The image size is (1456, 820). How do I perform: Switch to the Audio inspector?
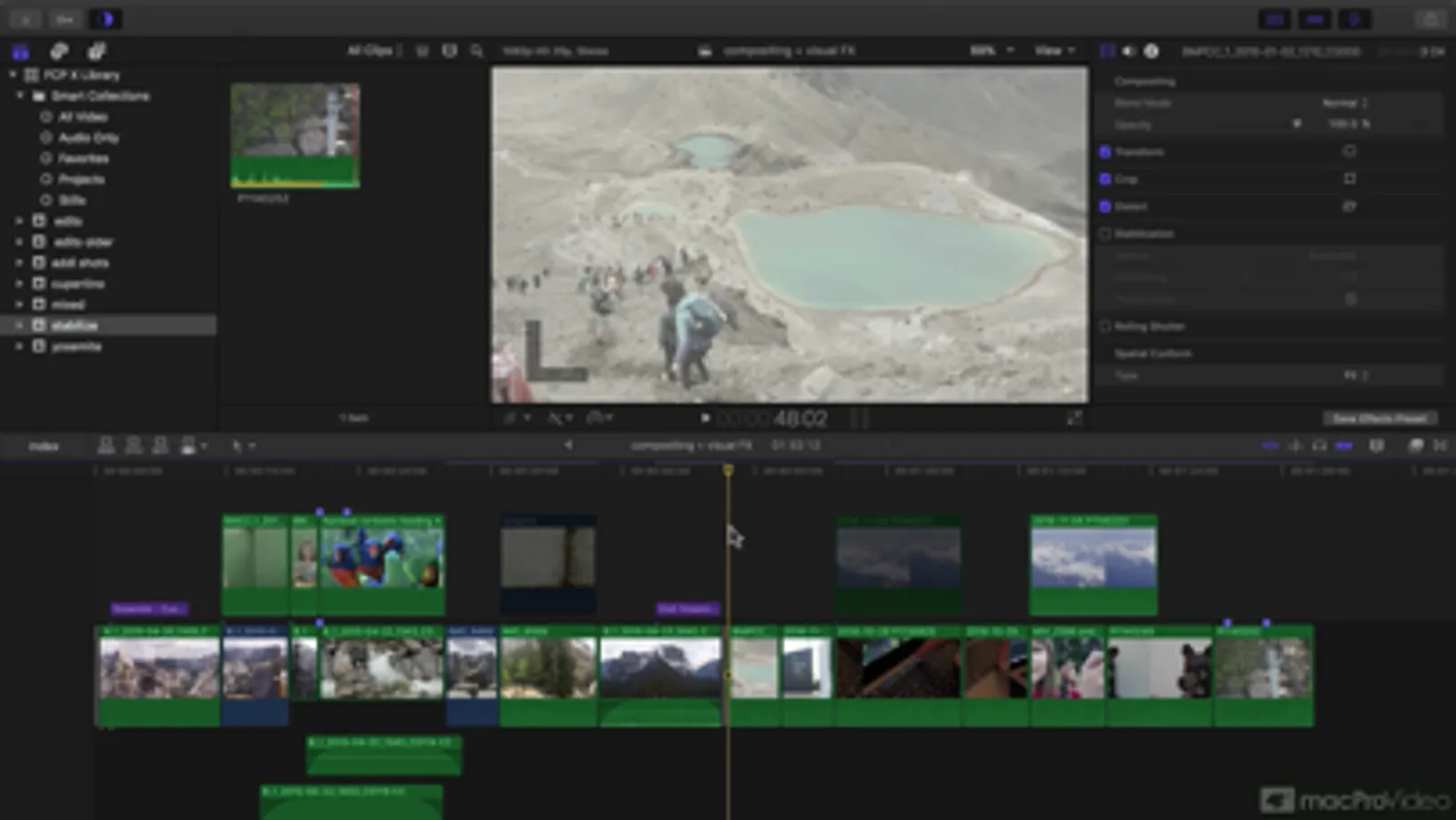[x=1129, y=51]
